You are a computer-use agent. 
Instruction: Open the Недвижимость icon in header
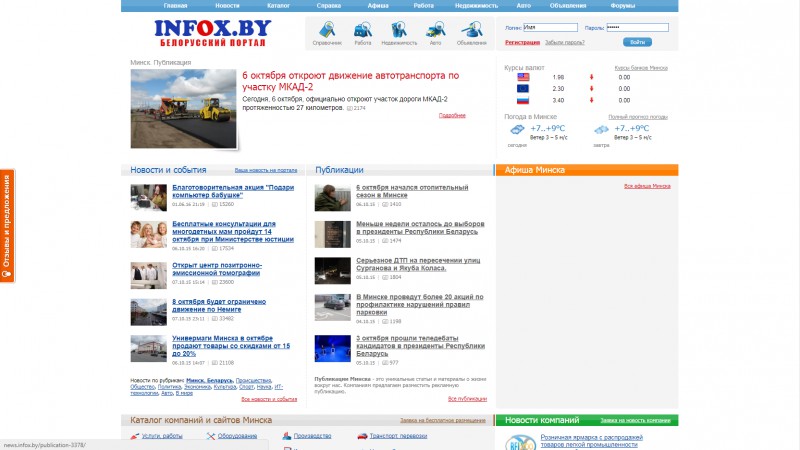click(x=399, y=30)
